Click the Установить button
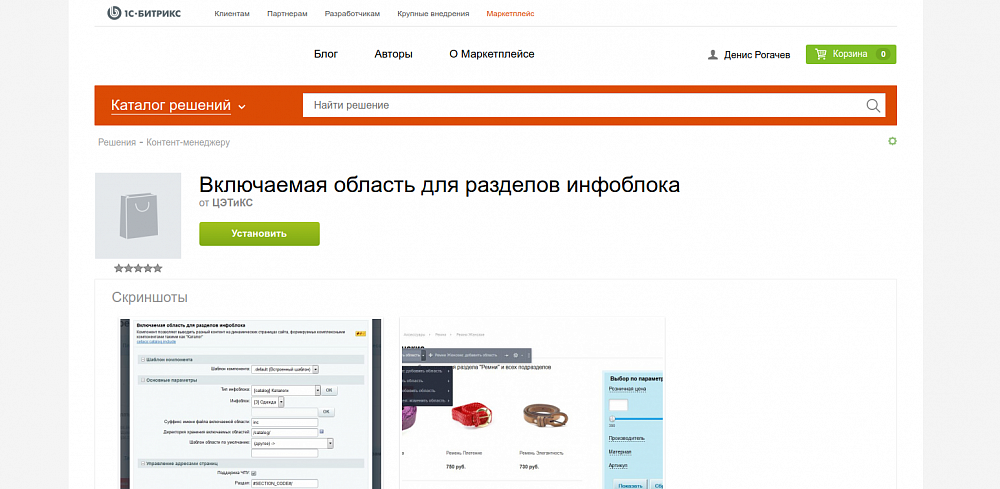This screenshot has height=489, width=1000. (x=259, y=233)
